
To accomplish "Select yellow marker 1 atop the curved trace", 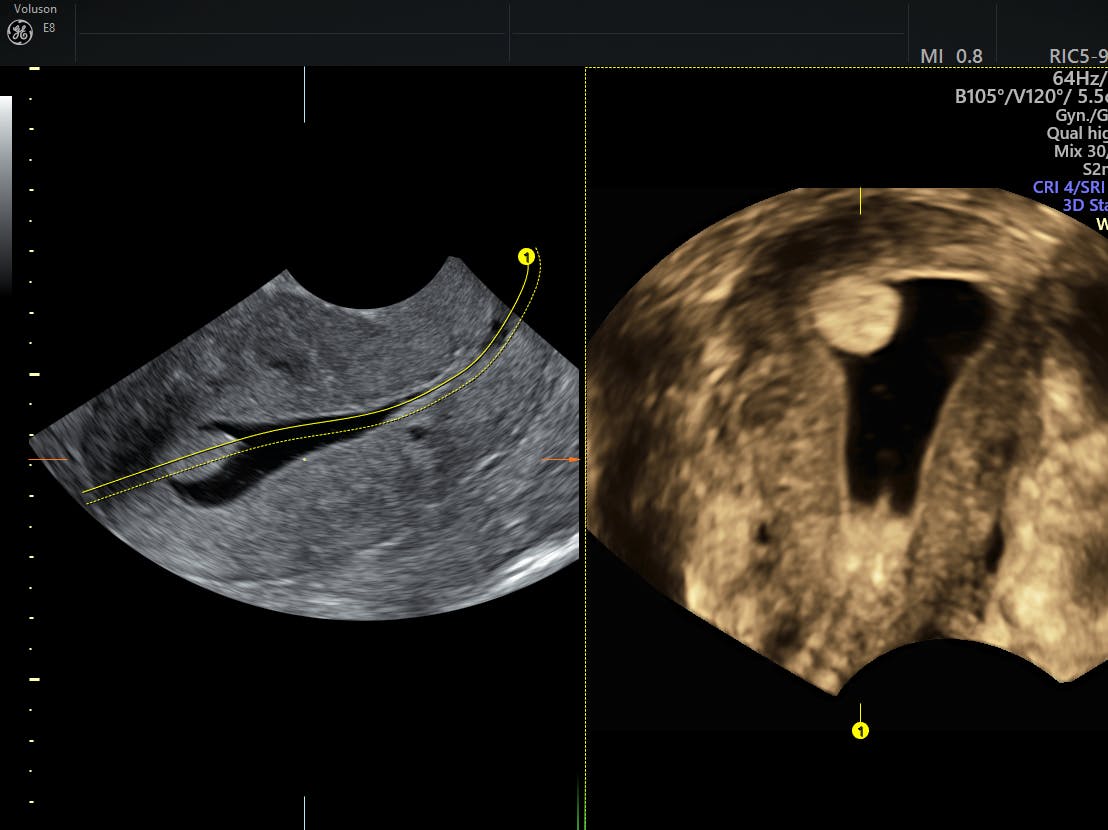I will point(526,257).
